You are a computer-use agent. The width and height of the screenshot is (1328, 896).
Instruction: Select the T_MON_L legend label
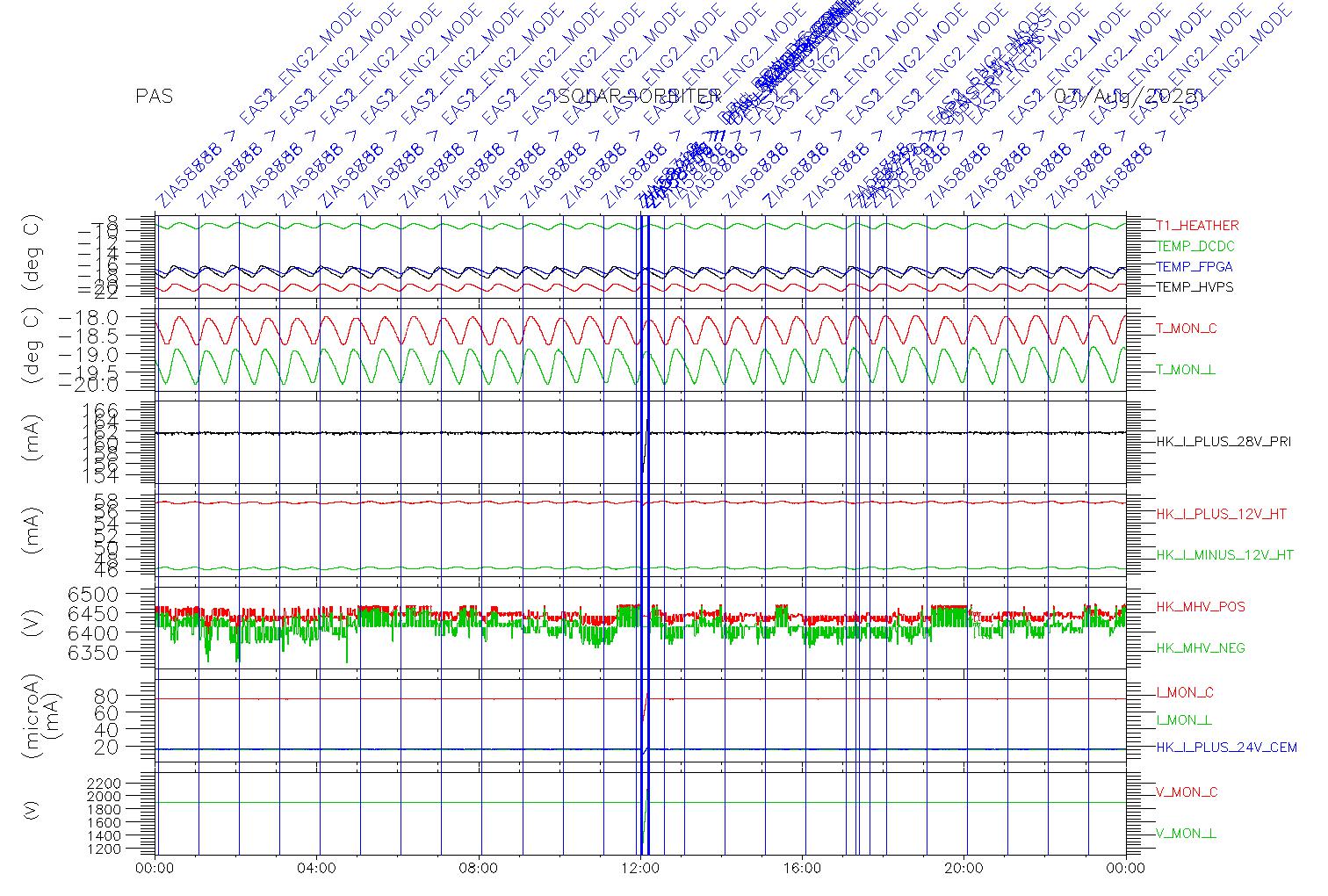(x=1186, y=370)
